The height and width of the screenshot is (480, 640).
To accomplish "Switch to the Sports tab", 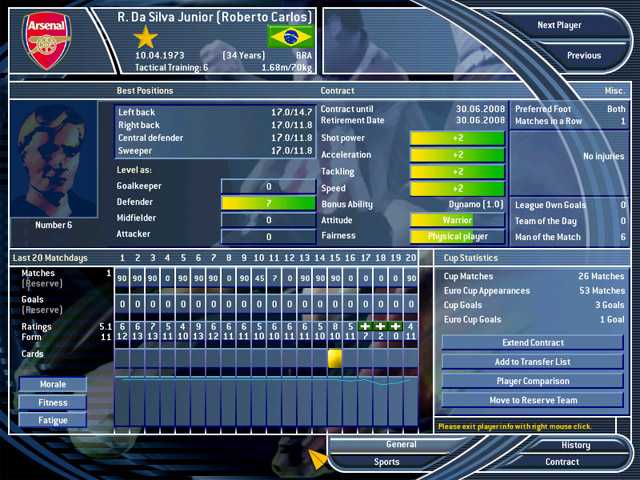I will (x=387, y=462).
